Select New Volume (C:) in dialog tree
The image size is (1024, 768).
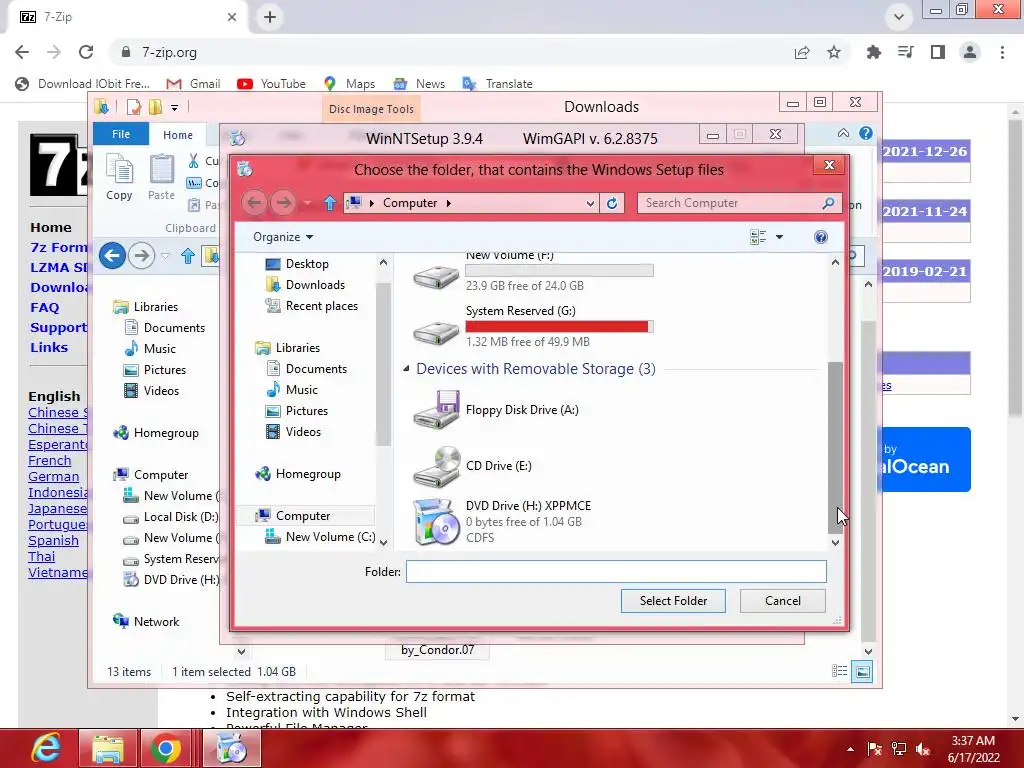point(319,537)
